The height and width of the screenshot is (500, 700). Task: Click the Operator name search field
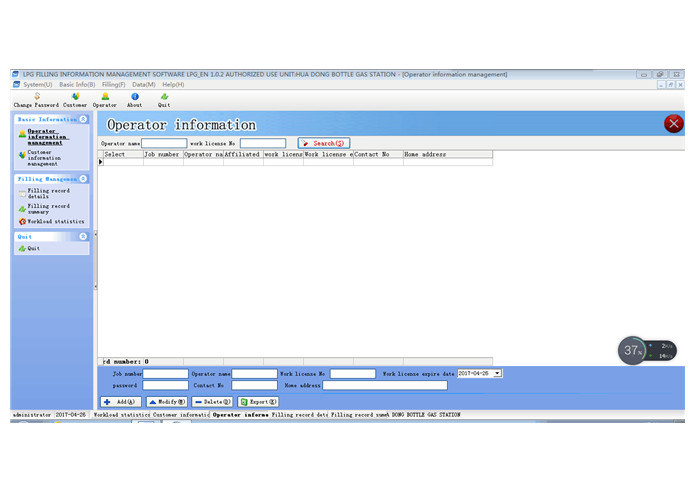pos(164,144)
